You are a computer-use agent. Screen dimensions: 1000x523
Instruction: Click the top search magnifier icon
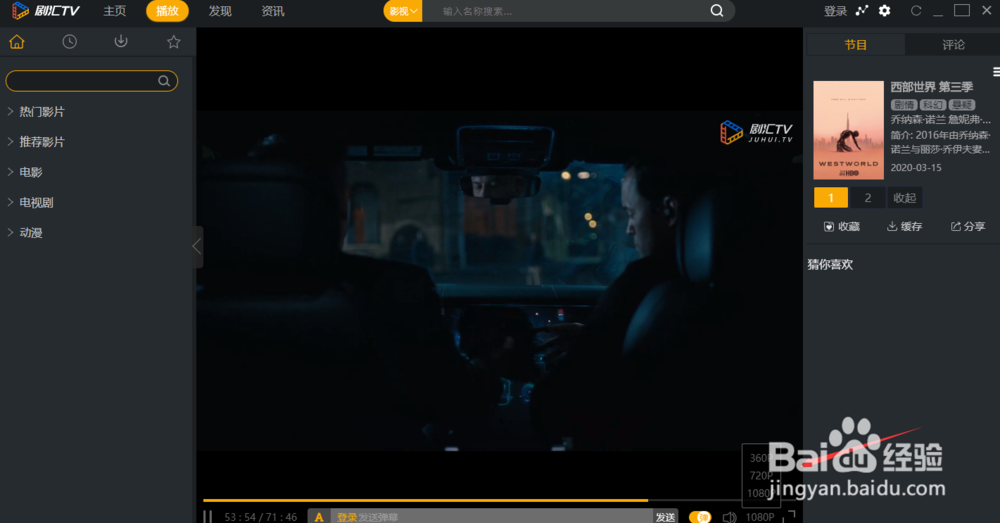tap(717, 11)
